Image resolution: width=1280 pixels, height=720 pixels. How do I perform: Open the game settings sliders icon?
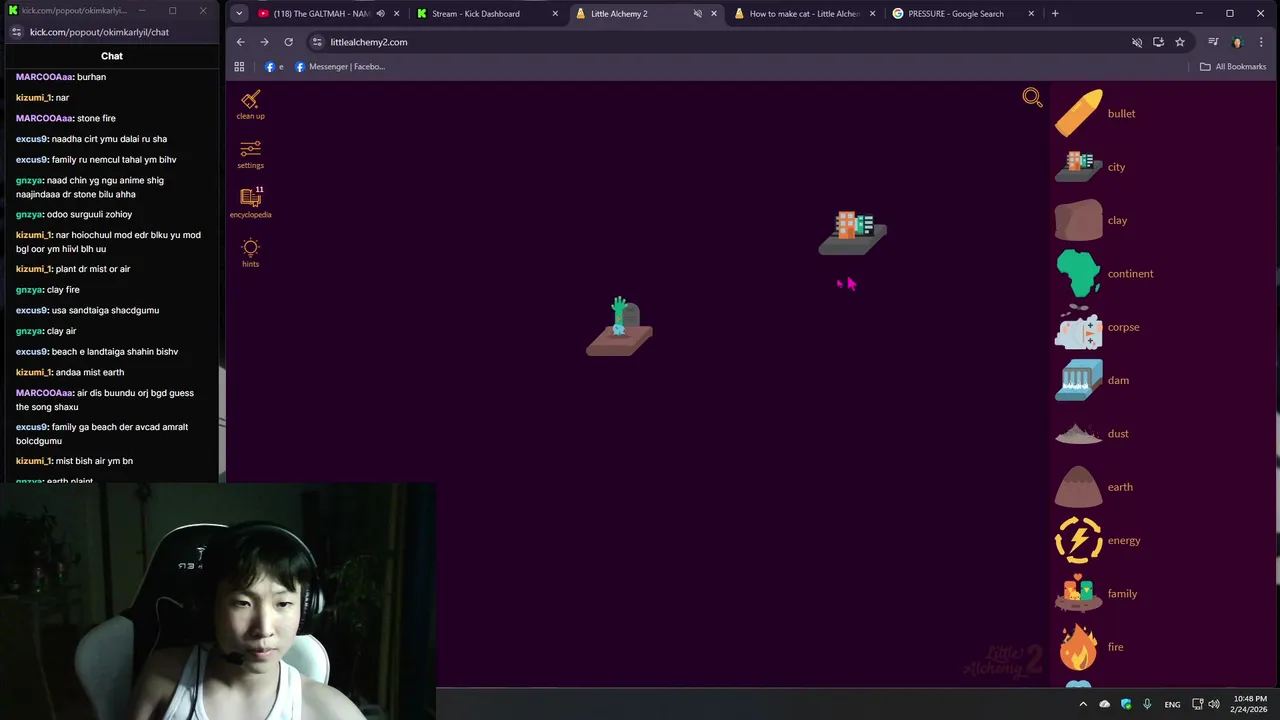pos(250,148)
